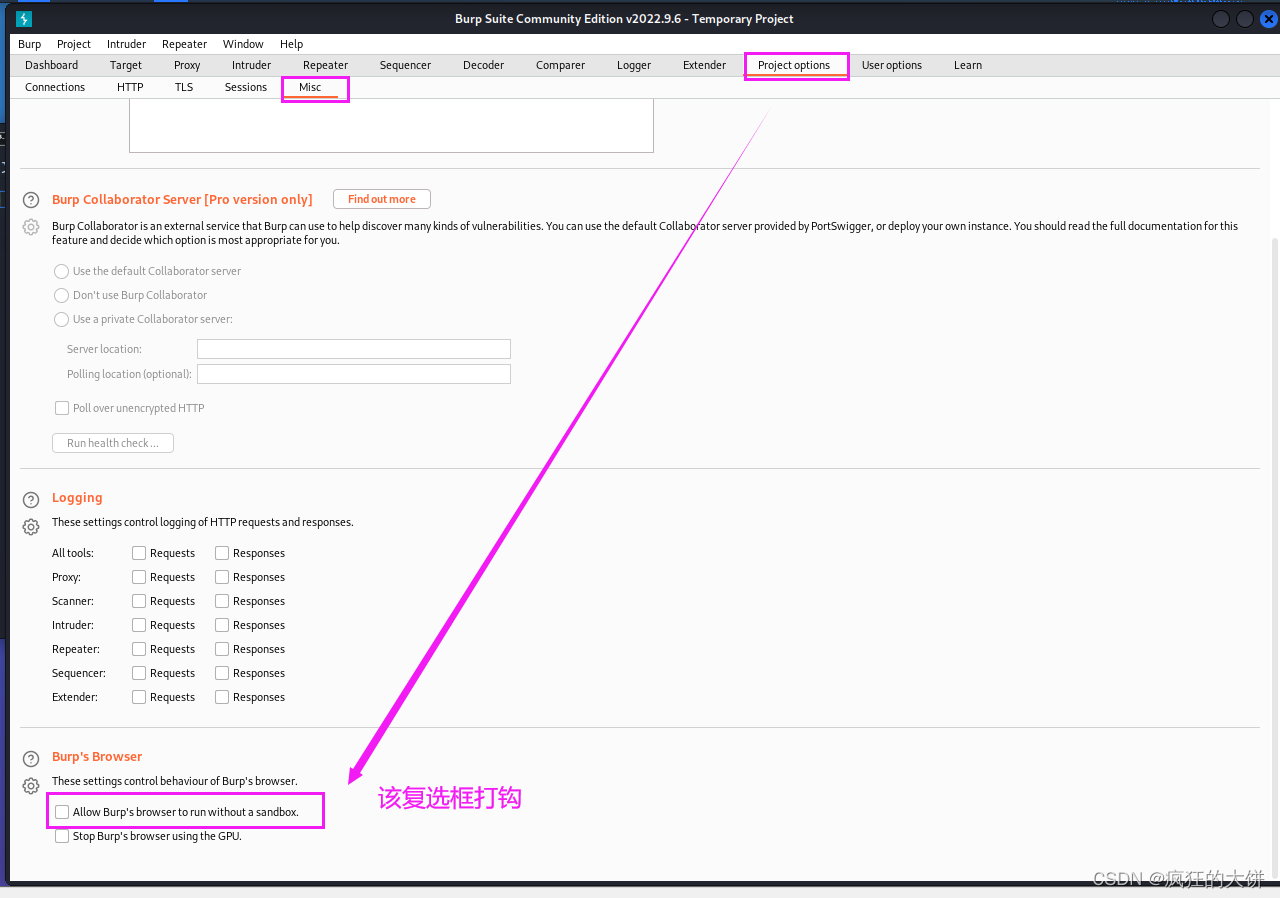Enable All tools Requests logging checkbox
The image size is (1280, 898).
point(139,553)
